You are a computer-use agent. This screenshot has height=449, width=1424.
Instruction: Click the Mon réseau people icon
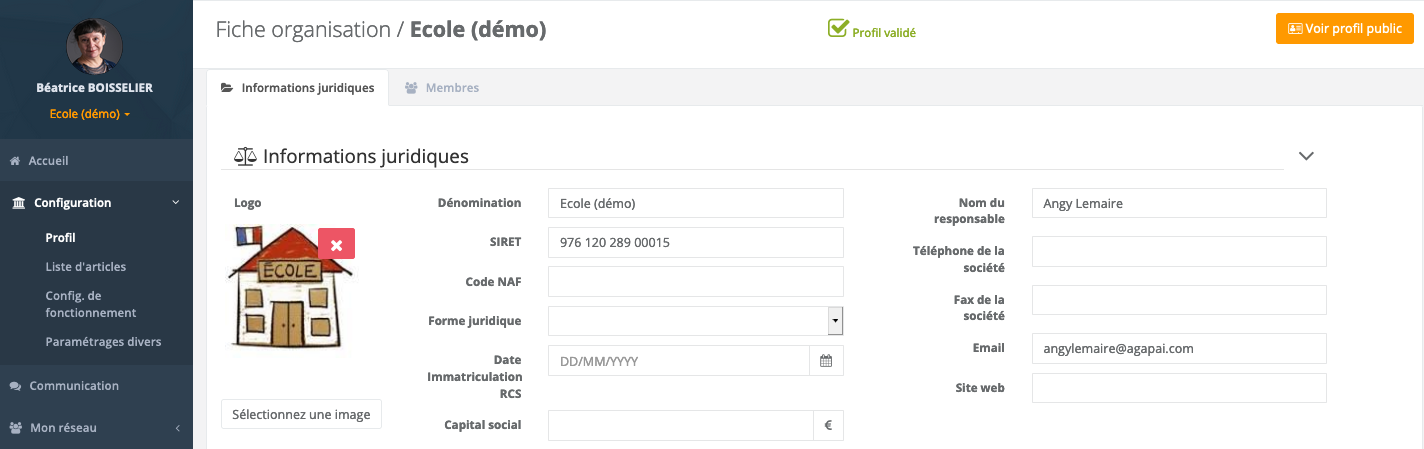(x=16, y=428)
